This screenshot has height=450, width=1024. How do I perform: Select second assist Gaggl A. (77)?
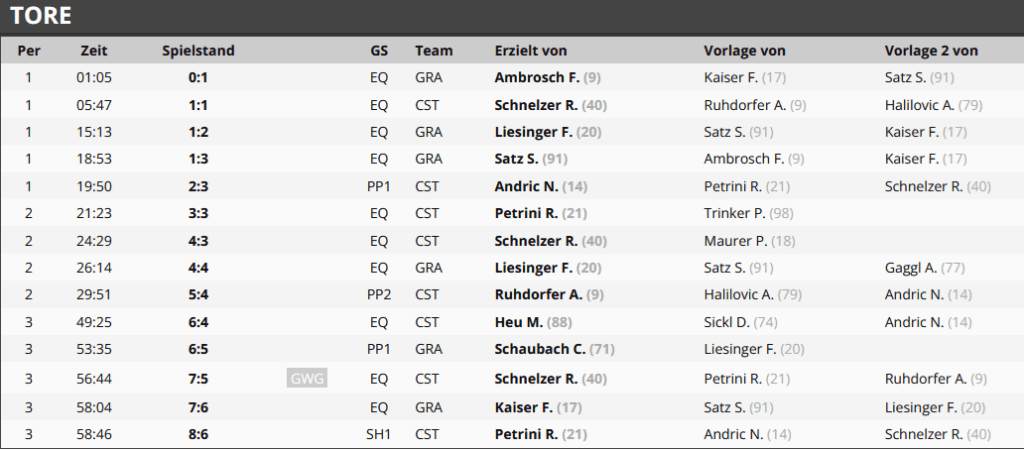click(x=925, y=268)
